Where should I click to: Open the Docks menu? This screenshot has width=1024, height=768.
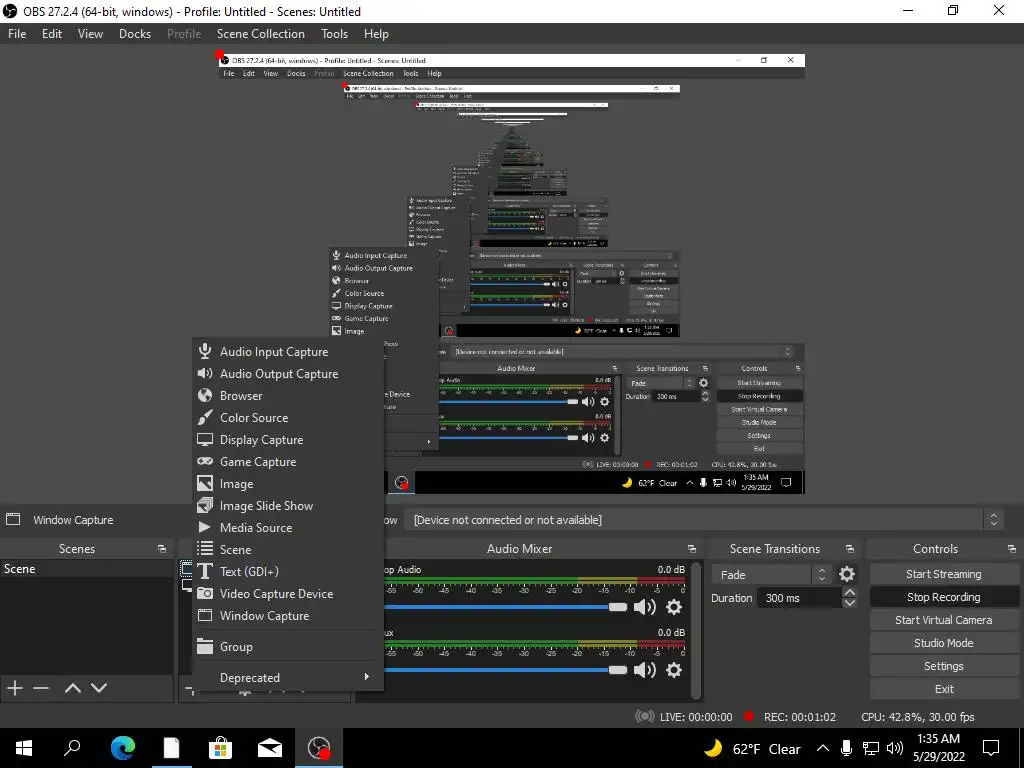135,34
